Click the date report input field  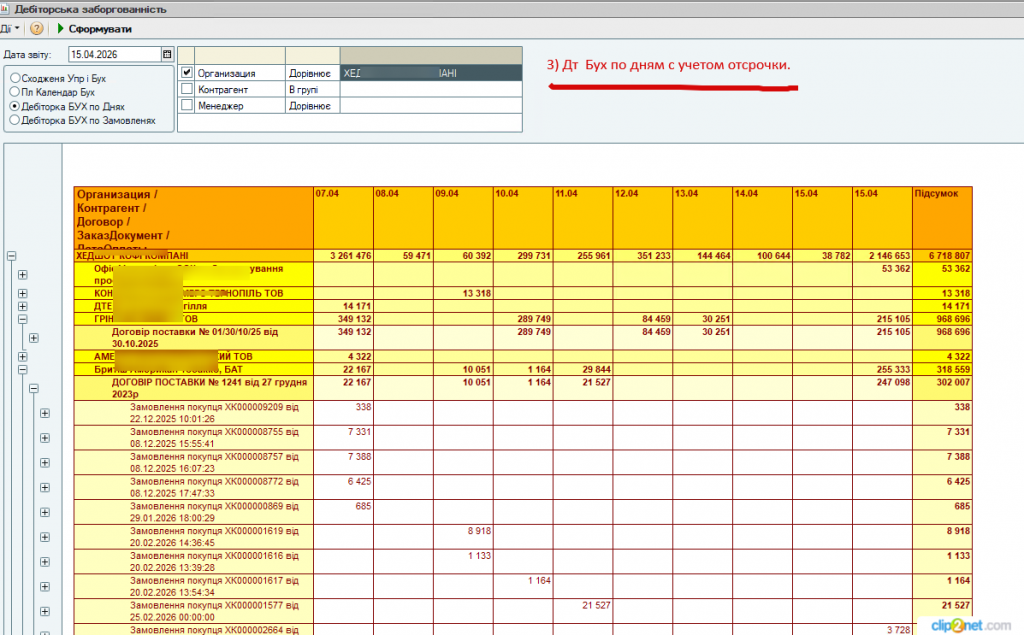coord(113,54)
